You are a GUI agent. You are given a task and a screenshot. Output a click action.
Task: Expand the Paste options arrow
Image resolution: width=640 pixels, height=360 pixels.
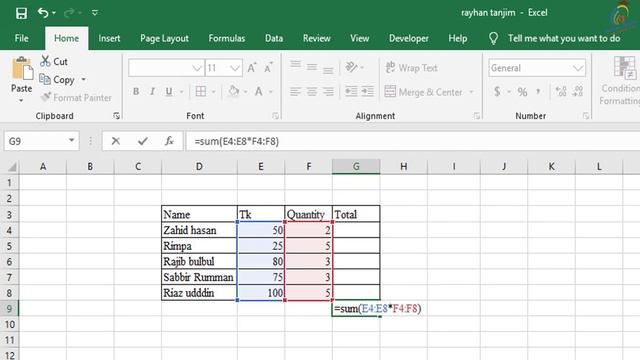(x=21, y=100)
